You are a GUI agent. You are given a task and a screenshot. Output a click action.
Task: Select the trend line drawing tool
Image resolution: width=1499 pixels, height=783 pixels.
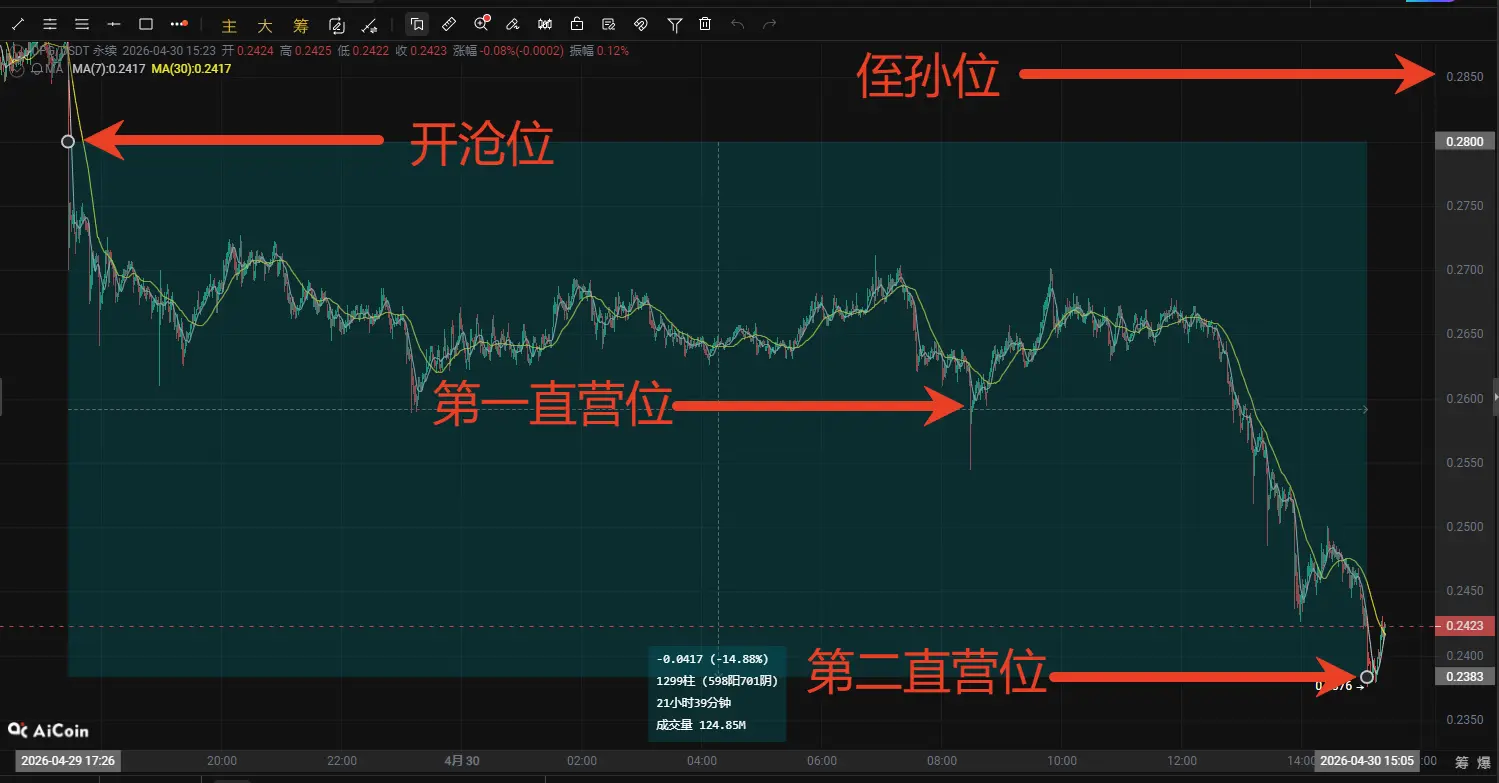coord(17,24)
